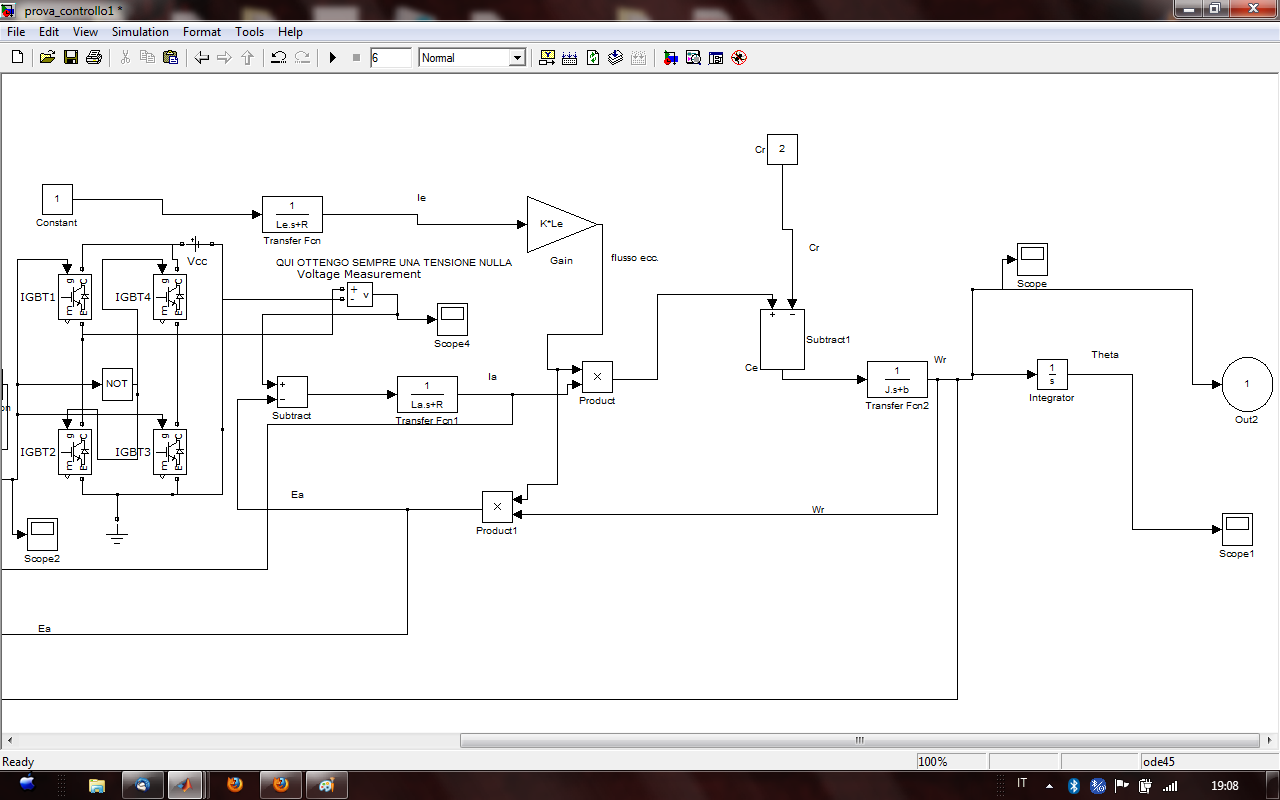Click the New model icon
1280x800 pixels.
[x=17, y=58]
